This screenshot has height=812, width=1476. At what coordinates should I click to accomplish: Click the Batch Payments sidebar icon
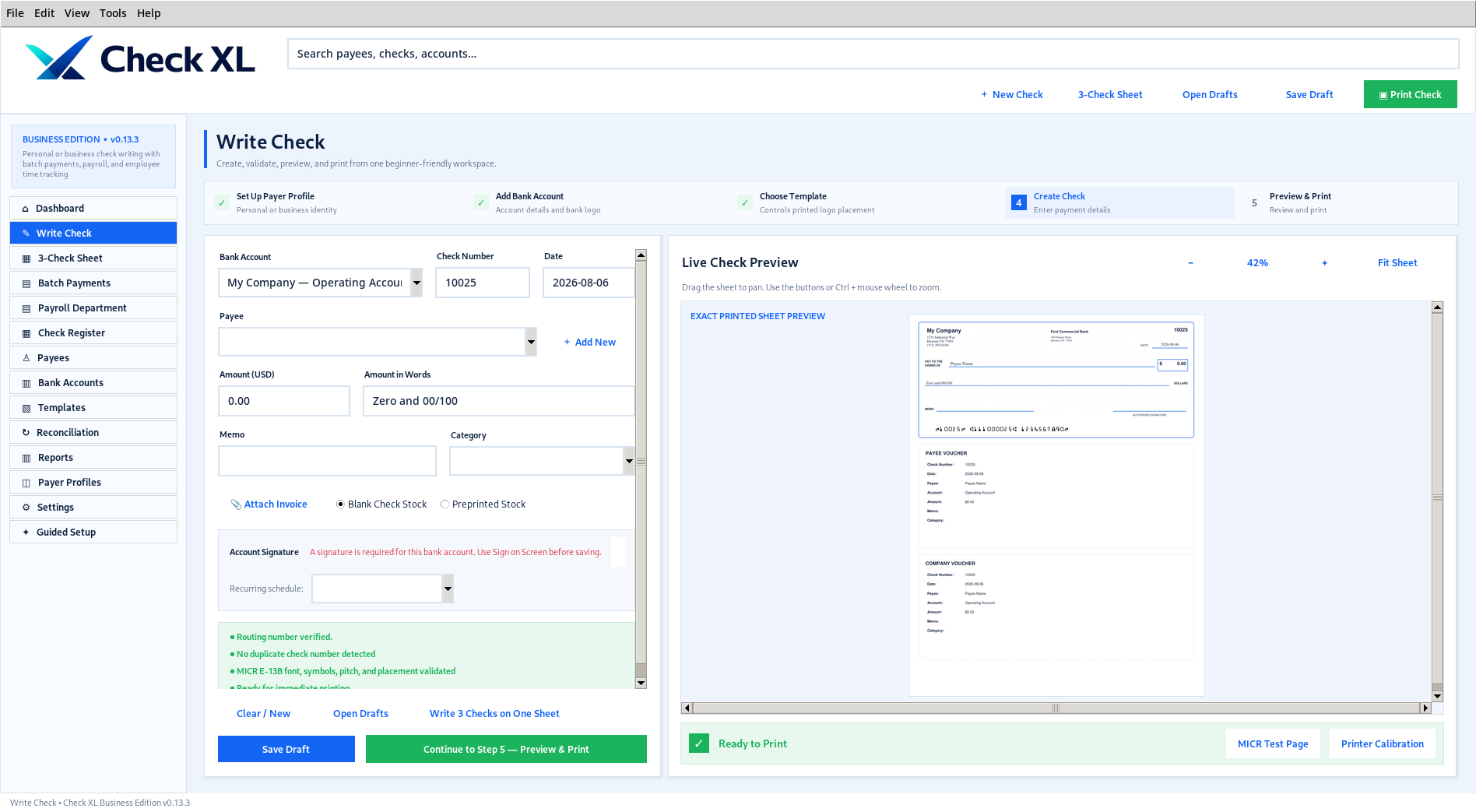click(26, 283)
